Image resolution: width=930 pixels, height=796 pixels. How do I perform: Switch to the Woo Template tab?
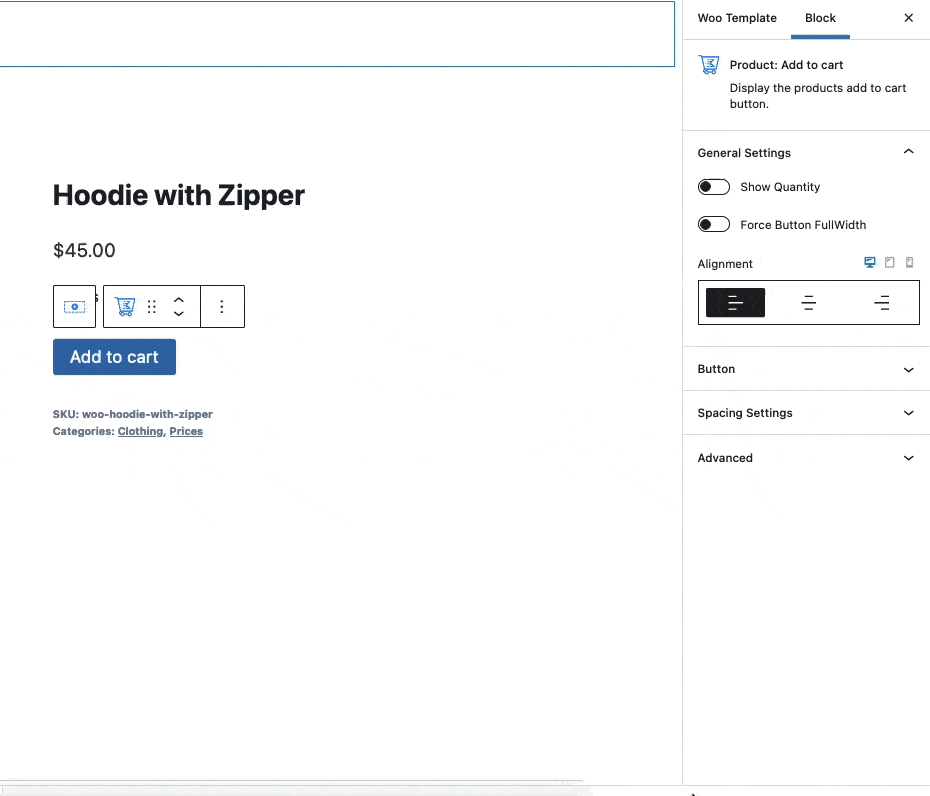click(x=737, y=18)
